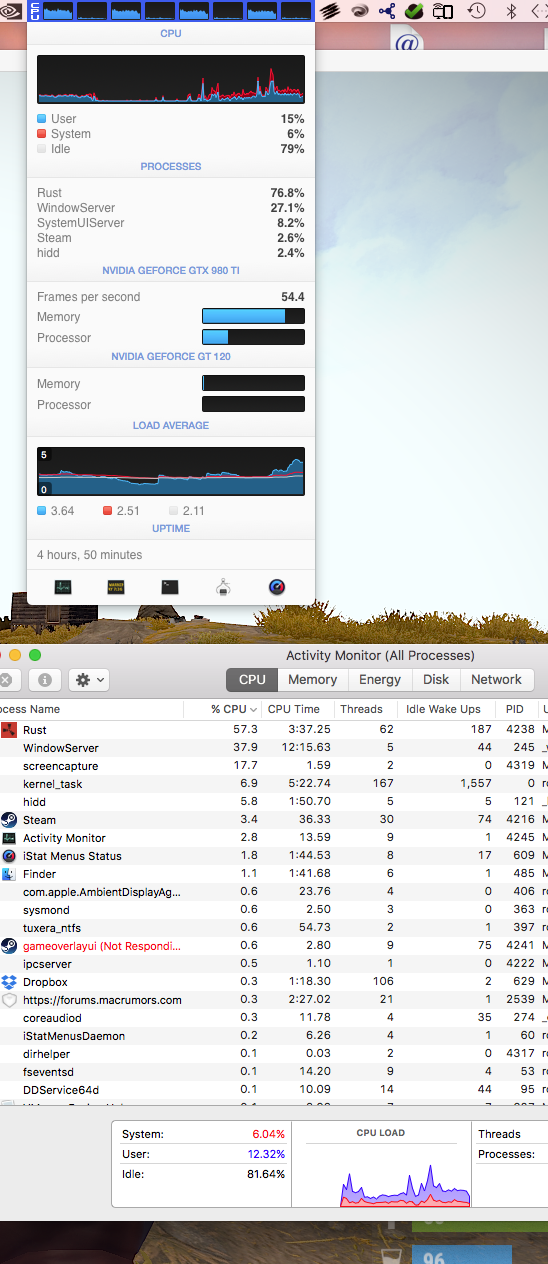Click the Steam process icon

pyautogui.click(x=9, y=820)
